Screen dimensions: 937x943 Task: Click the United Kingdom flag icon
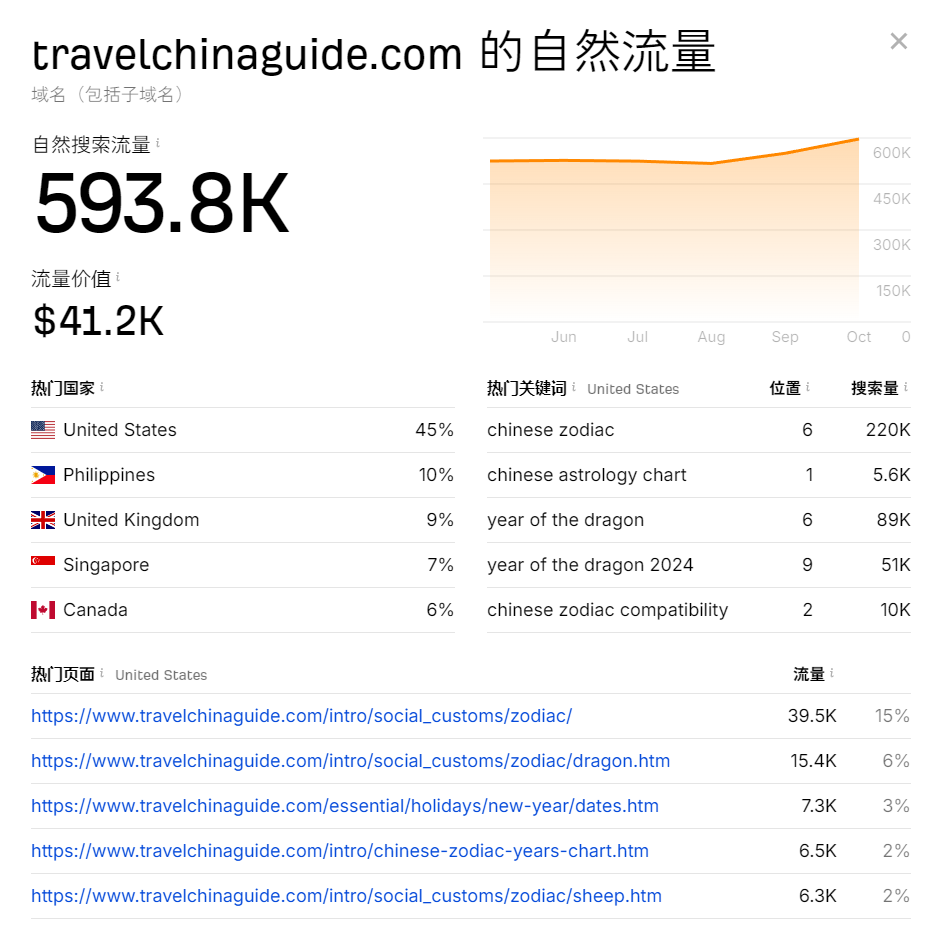pos(43,520)
